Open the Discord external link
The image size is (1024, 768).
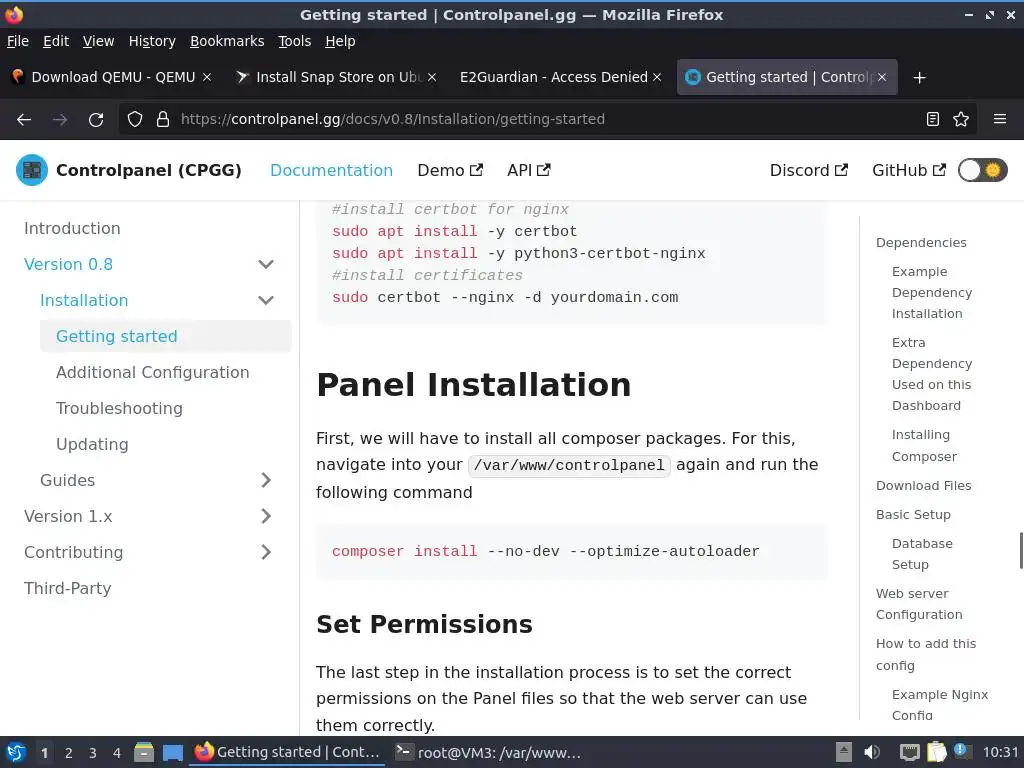click(x=808, y=170)
